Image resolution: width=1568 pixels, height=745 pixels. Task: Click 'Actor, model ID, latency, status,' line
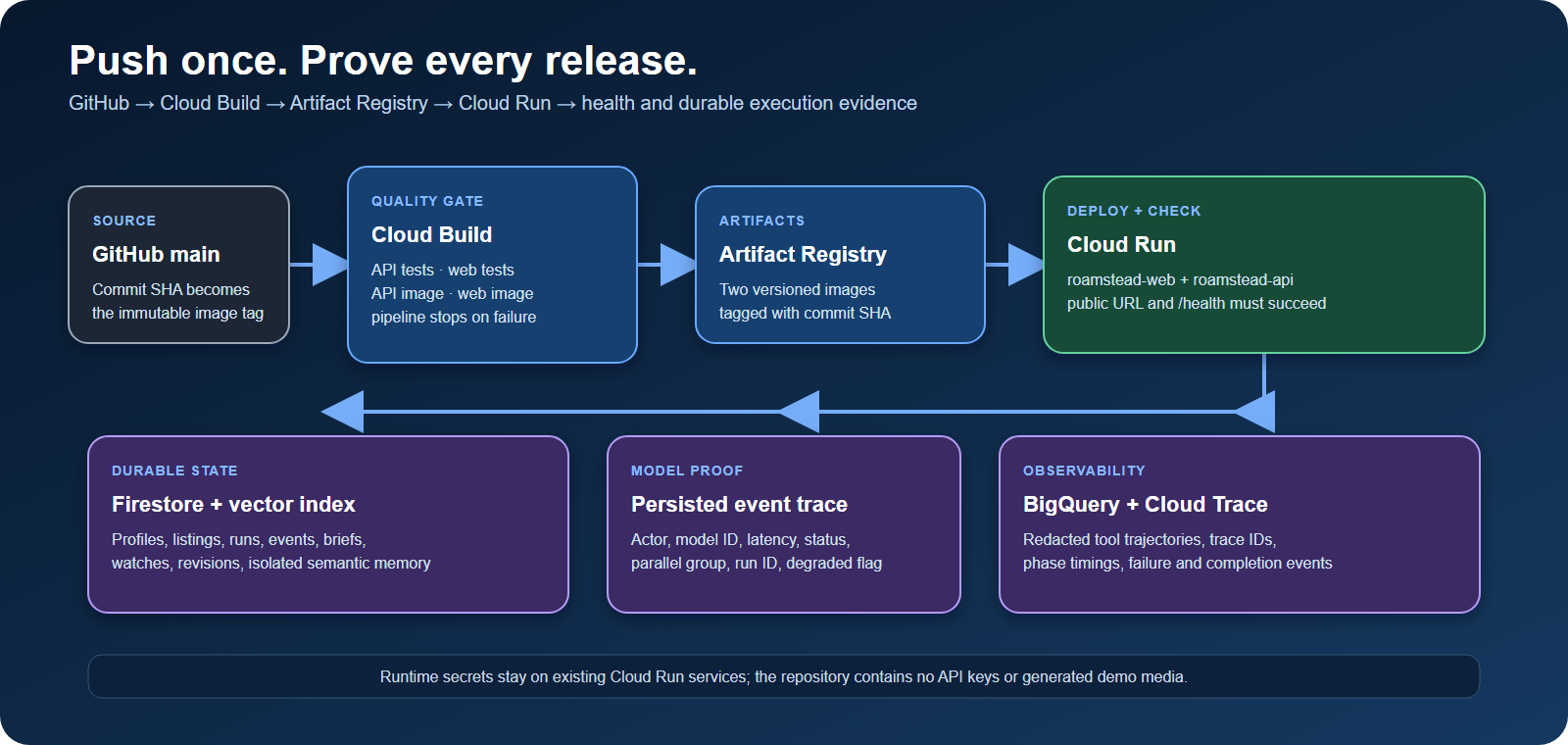pyautogui.click(x=740, y=539)
